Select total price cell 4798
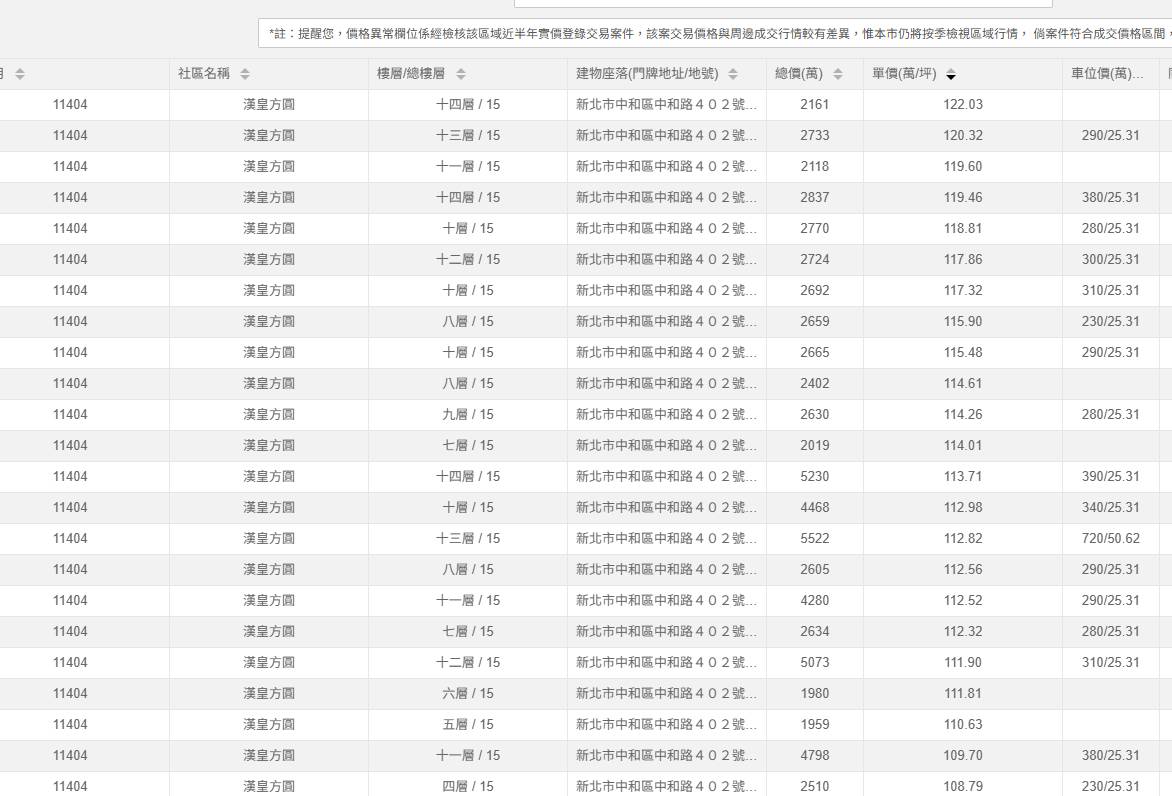The width and height of the screenshot is (1172, 796). 815,756
